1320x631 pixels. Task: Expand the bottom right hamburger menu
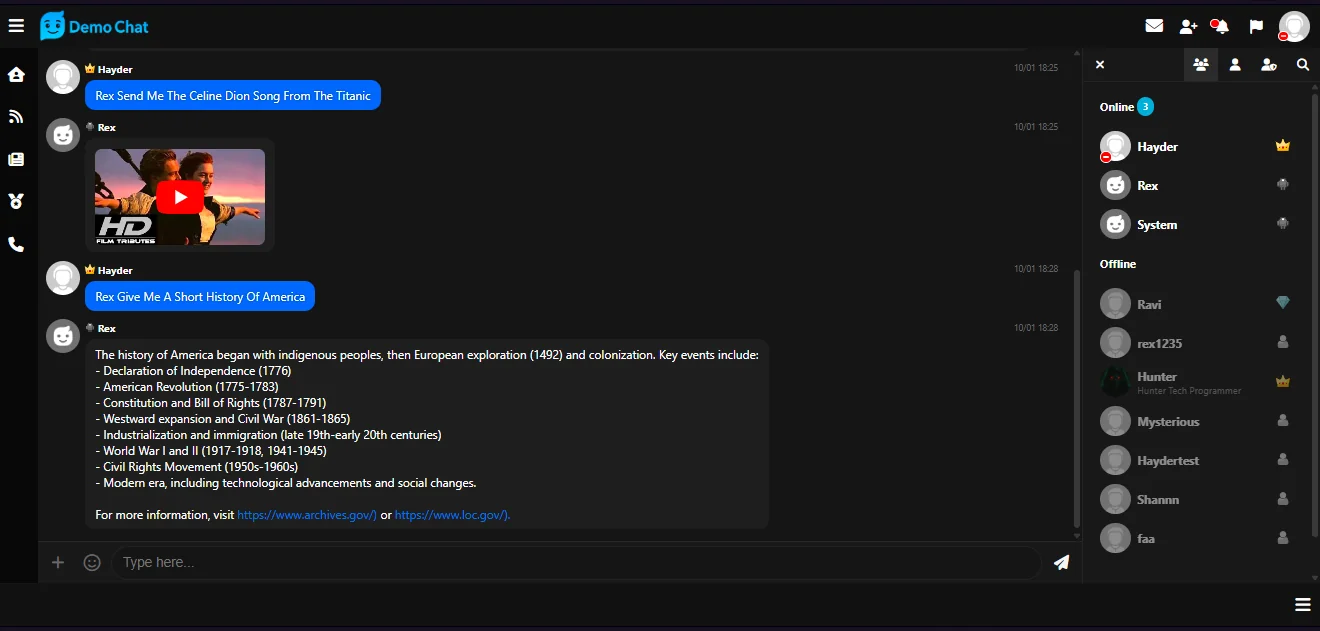[1302, 604]
